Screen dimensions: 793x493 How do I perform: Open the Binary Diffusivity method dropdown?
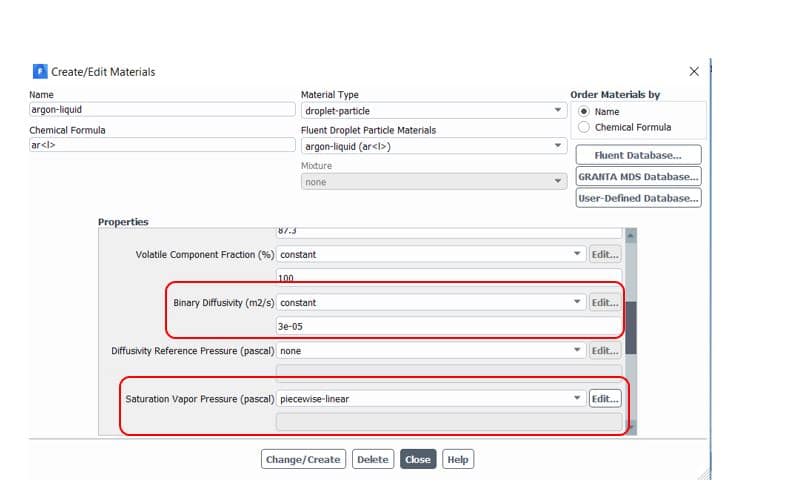click(430, 302)
